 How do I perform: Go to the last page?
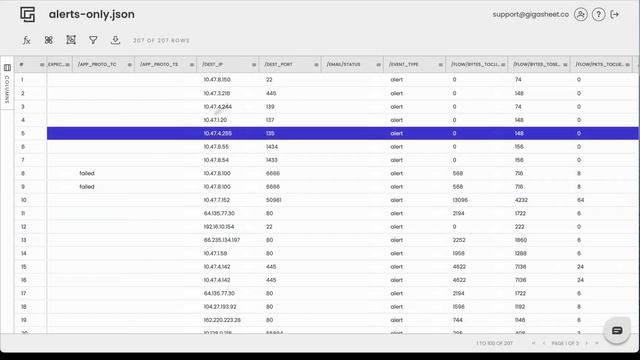pos(597,343)
